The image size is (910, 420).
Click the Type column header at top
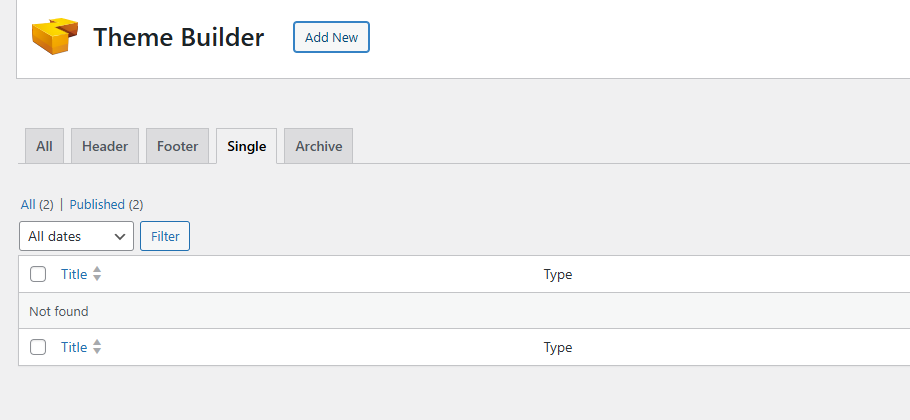click(x=558, y=274)
